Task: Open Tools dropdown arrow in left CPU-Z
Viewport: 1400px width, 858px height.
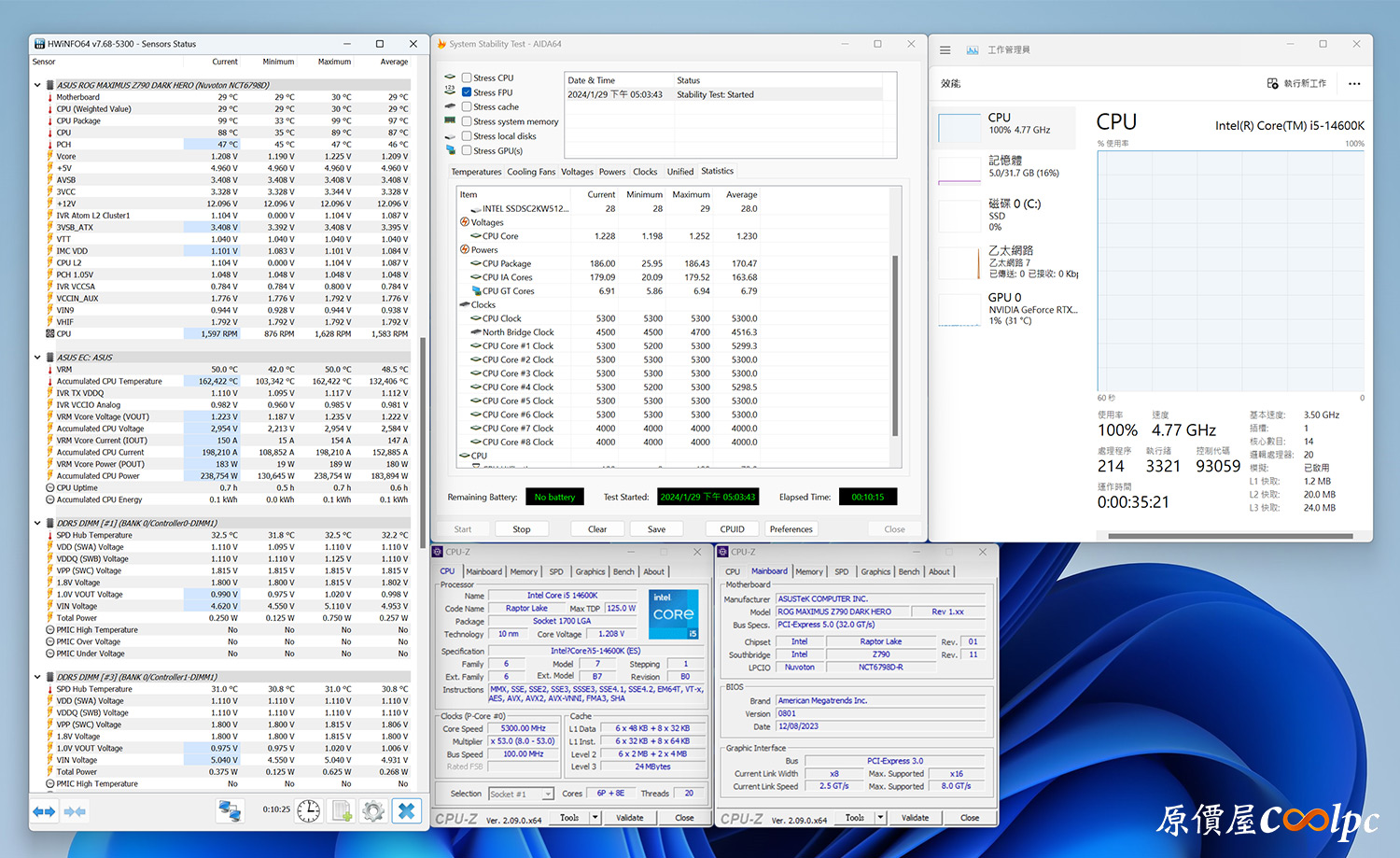Action: tap(594, 818)
